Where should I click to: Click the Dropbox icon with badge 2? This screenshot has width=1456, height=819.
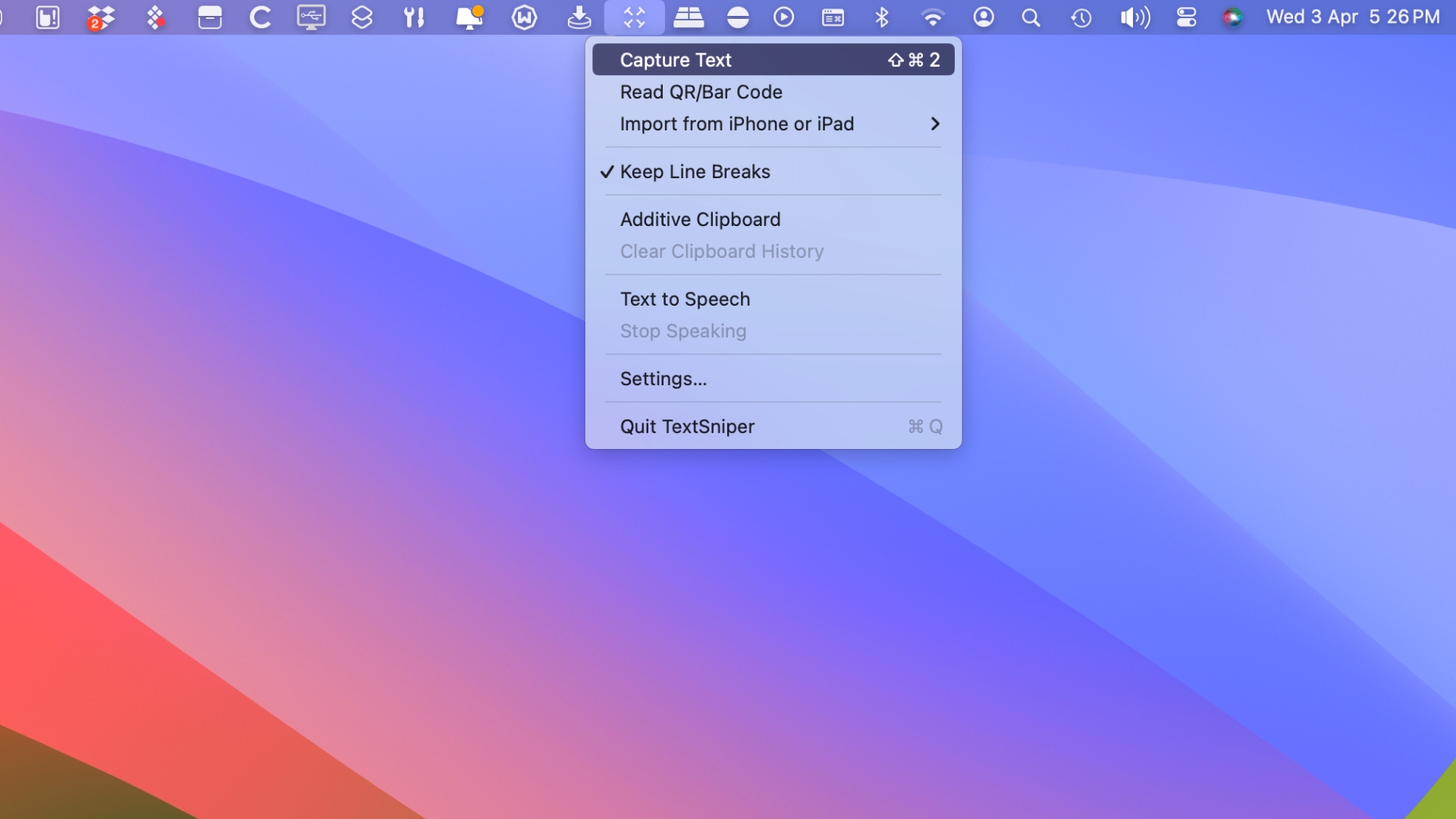point(99,17)
